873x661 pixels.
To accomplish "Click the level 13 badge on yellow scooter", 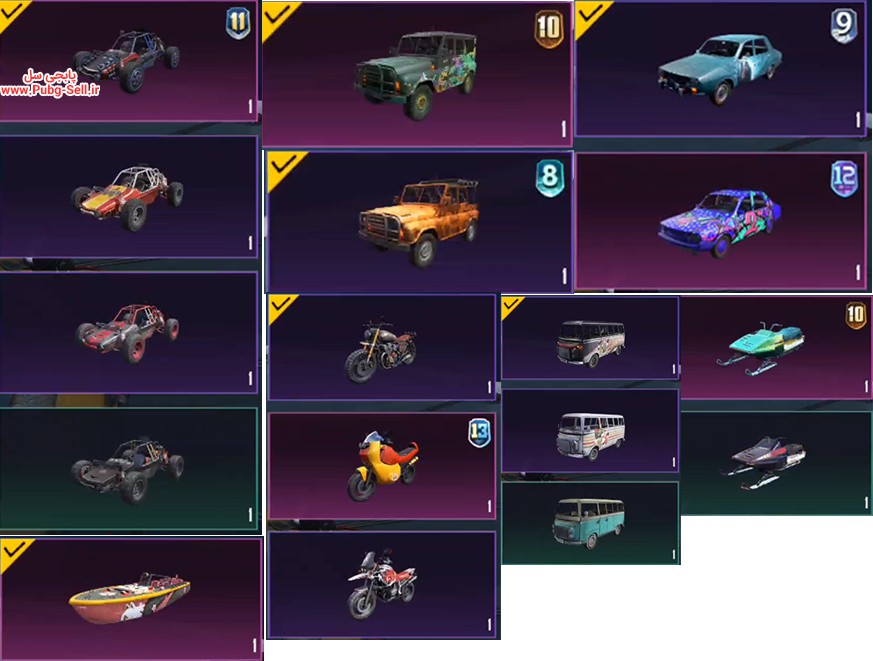I will point(479,433).
